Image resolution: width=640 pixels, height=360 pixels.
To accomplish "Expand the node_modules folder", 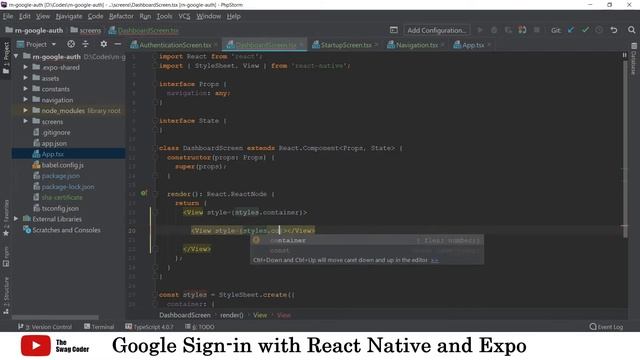I will (25, 110).
